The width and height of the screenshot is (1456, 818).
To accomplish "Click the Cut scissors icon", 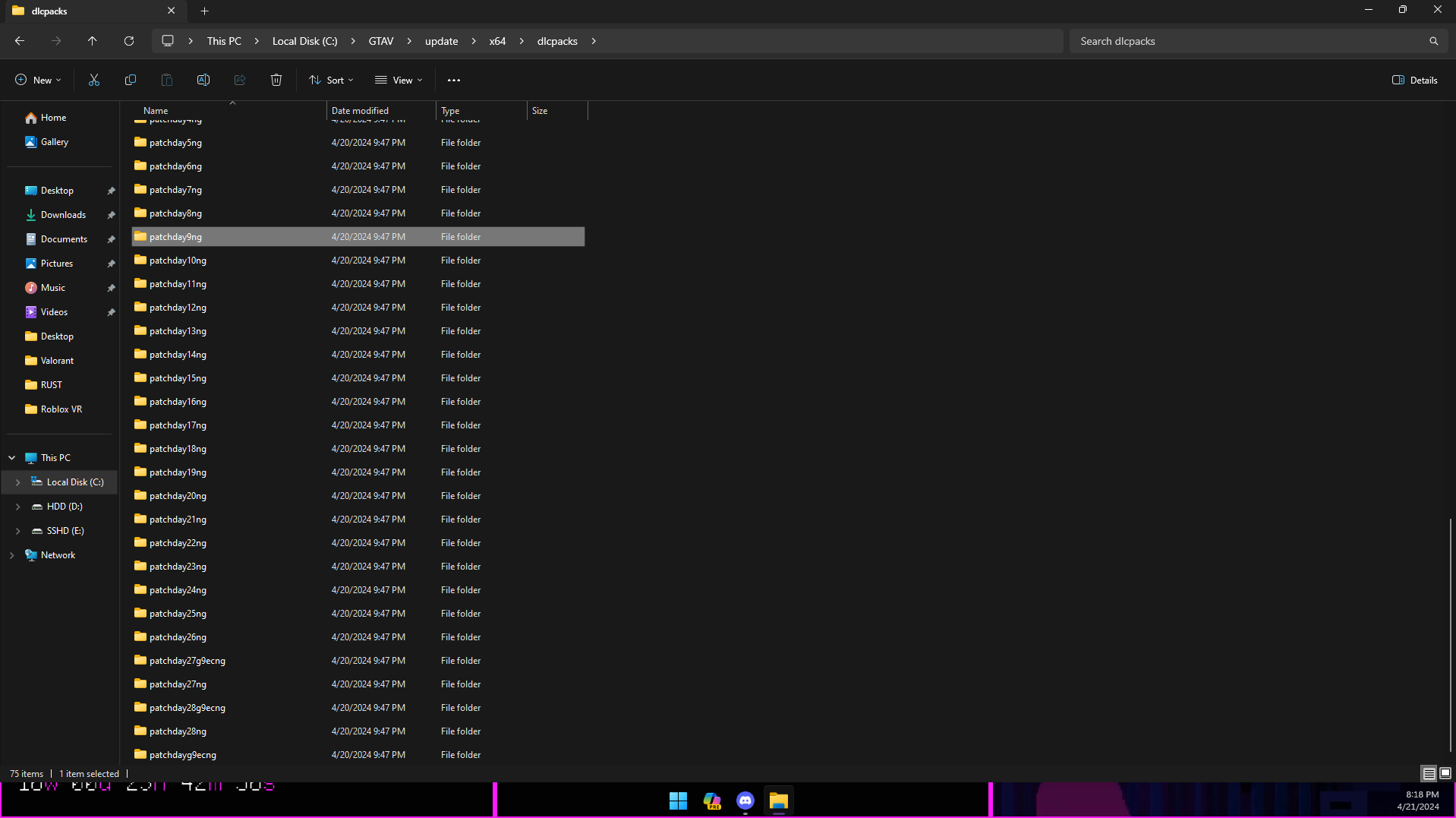I will click(94, 80).
